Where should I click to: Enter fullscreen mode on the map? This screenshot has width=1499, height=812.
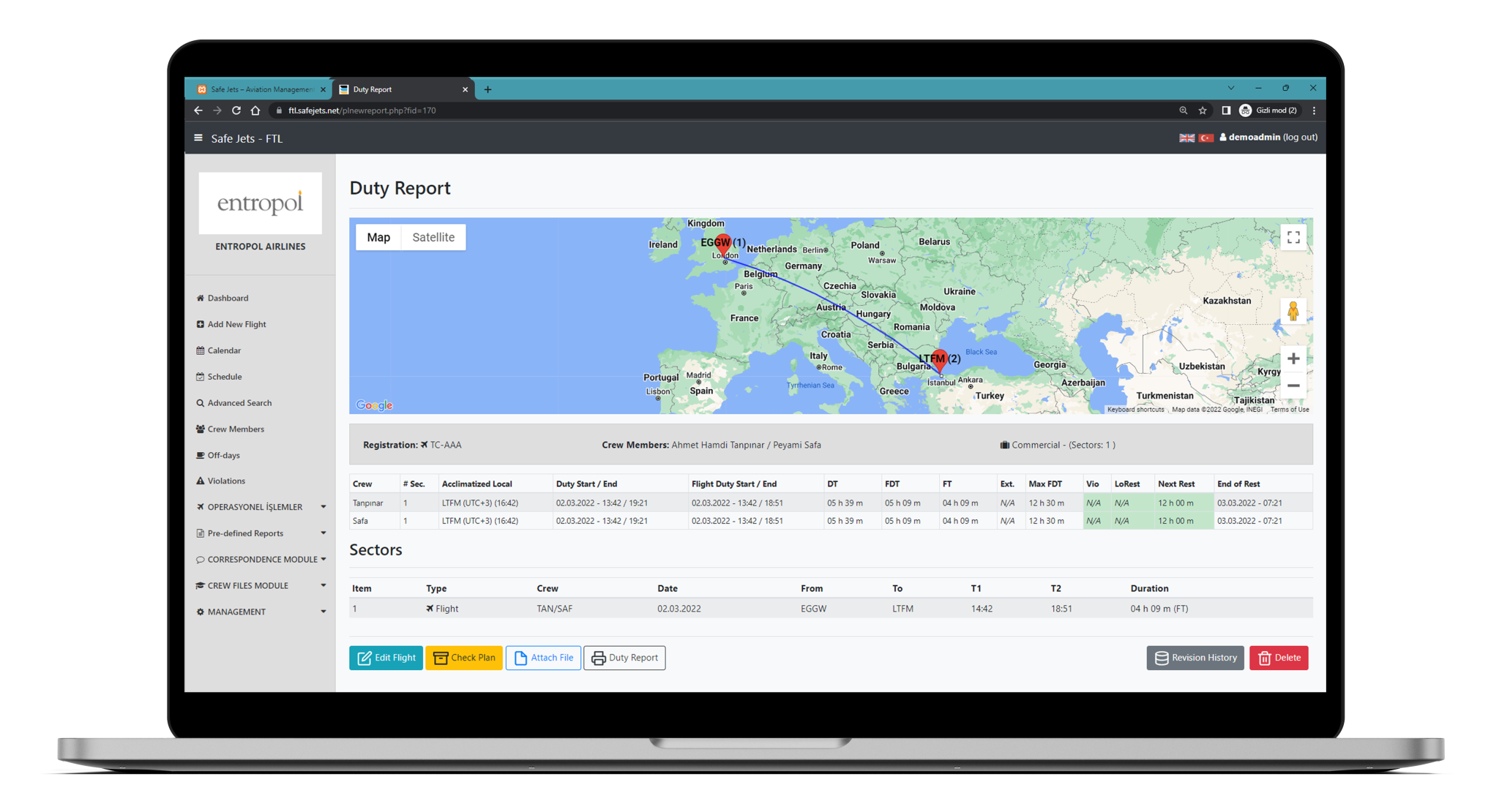click(x=1293, y=237)
